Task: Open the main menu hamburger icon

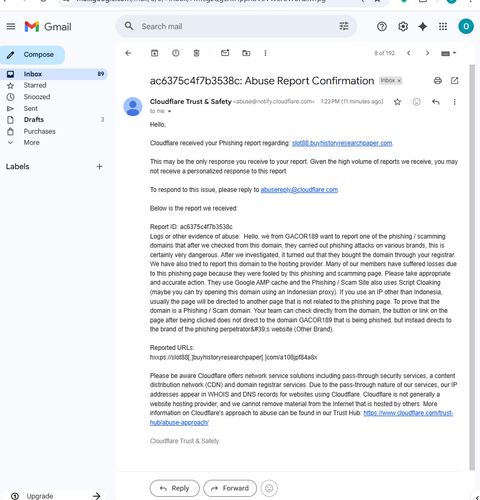Action: (x=11, y=26)
